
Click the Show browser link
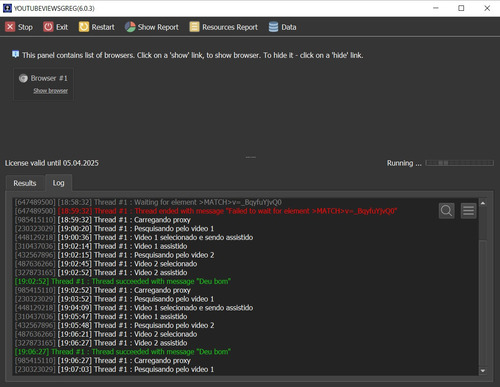50,91
